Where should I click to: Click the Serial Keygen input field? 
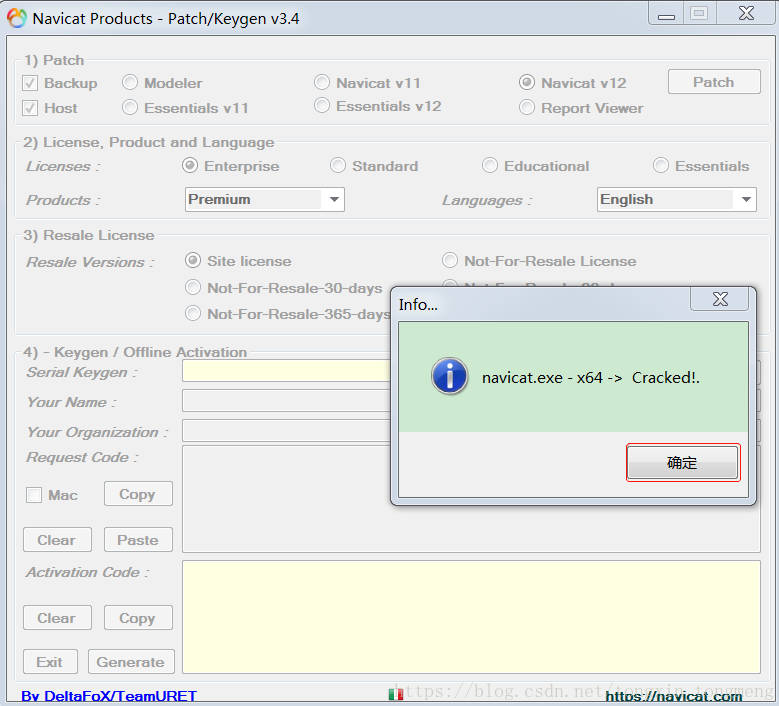(287, 371)
